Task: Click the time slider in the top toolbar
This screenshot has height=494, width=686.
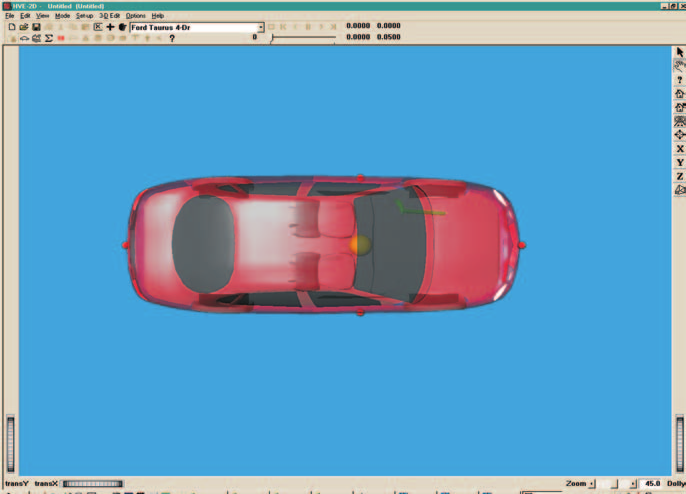Action: coord(303,39)
